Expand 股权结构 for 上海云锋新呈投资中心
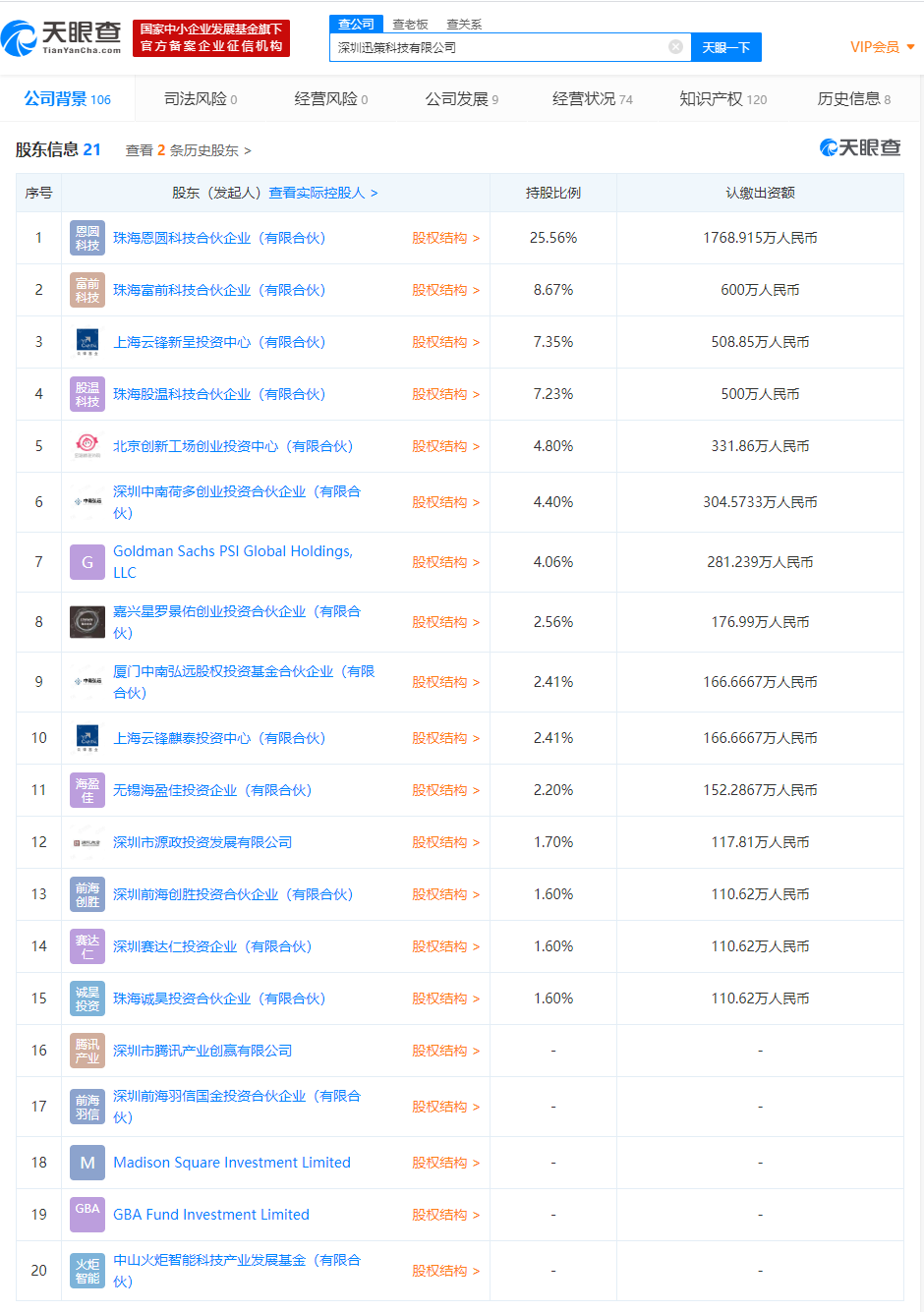Image resolution: width=924 pixels, height=1312 pixels. coord(445,342)
